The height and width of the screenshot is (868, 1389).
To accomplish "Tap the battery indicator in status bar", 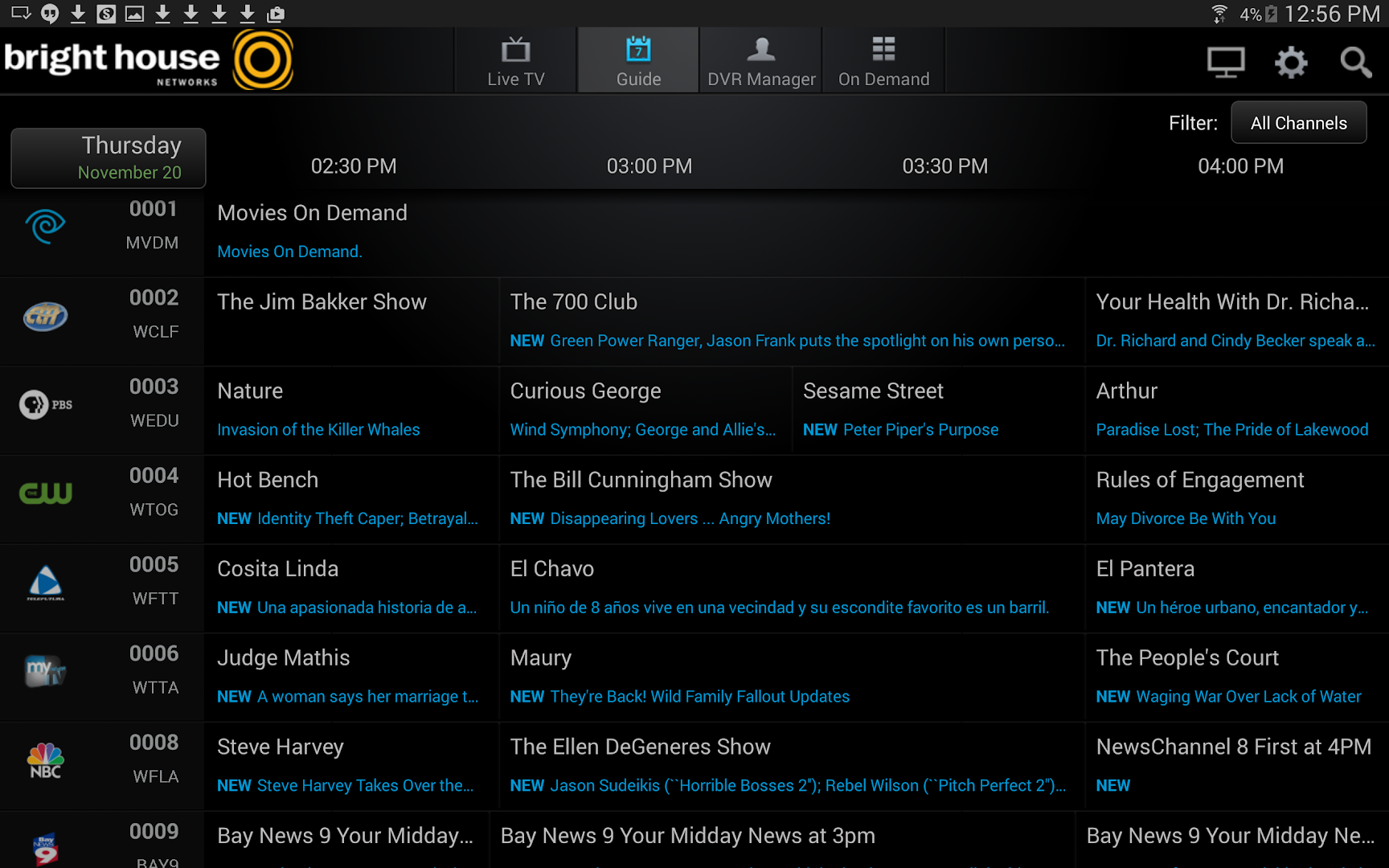I will tap(1271, 14).
